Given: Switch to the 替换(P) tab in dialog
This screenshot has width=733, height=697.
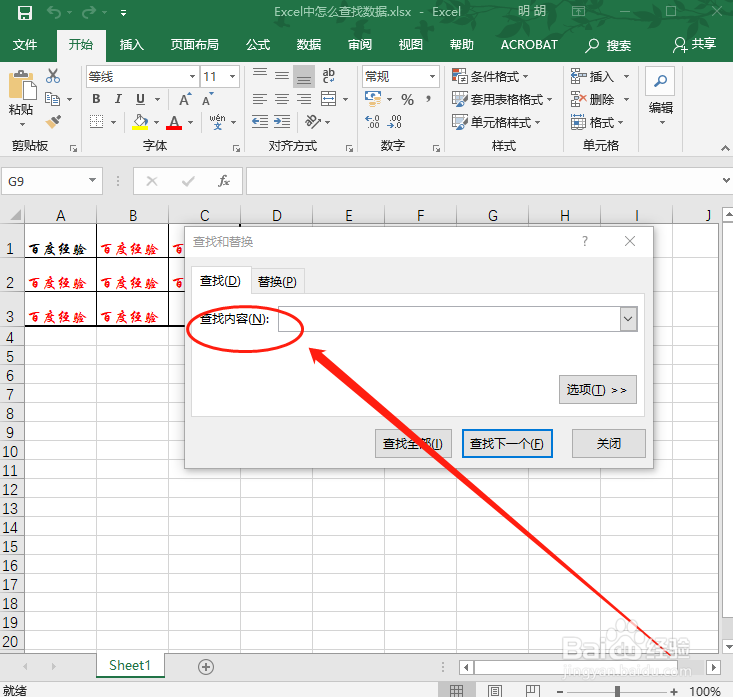Looking at the screenshot, I should click(277, 282).
